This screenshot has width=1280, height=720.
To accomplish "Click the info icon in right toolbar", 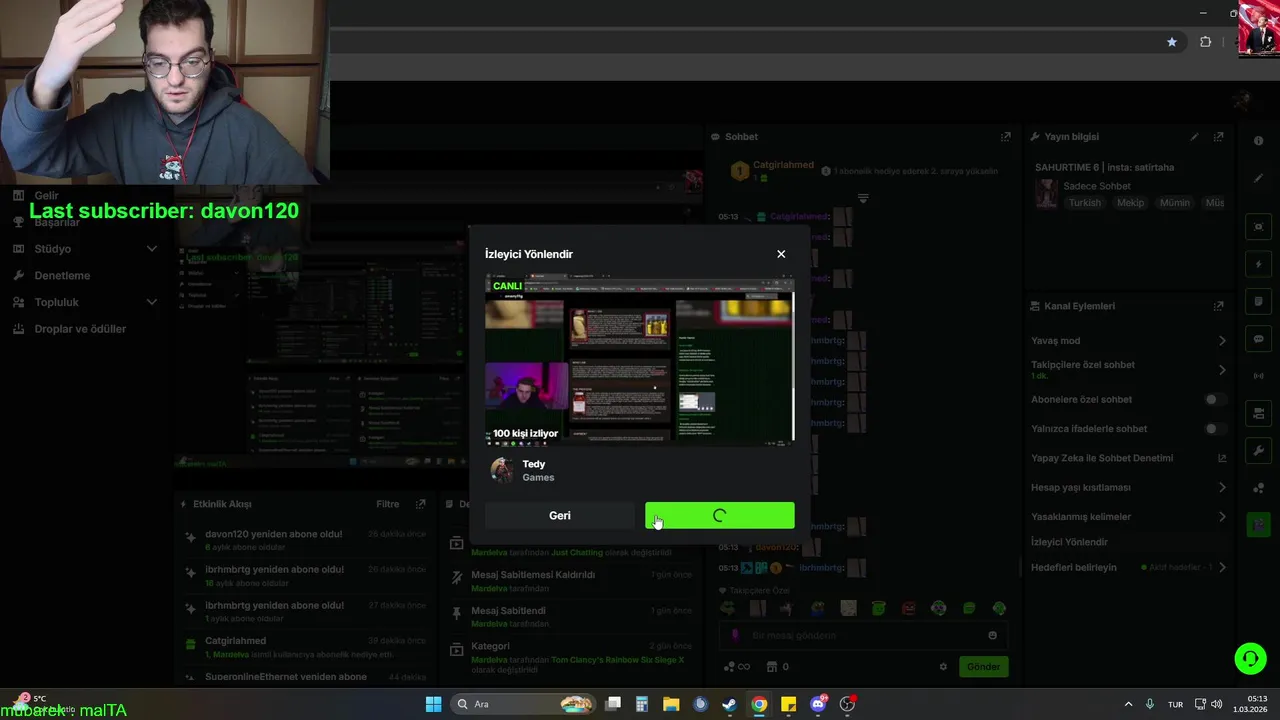I will coord(1258,141).
